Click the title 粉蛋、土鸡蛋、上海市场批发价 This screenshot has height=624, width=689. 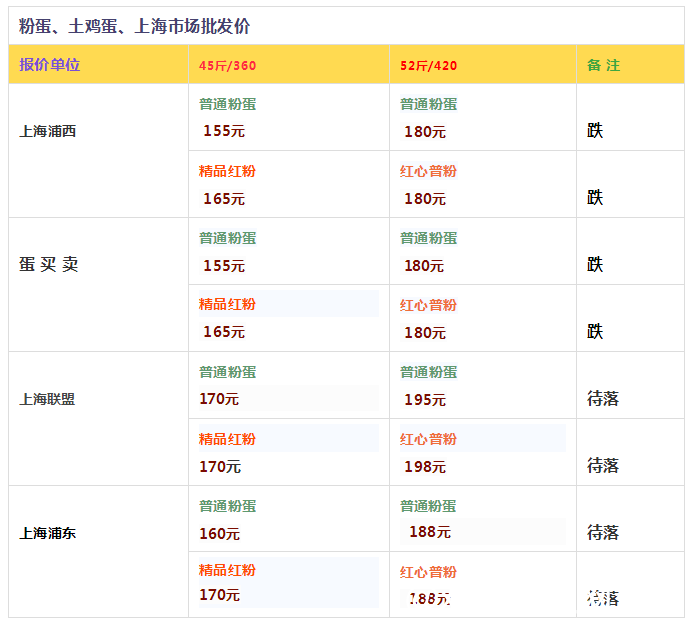point(134,26)
